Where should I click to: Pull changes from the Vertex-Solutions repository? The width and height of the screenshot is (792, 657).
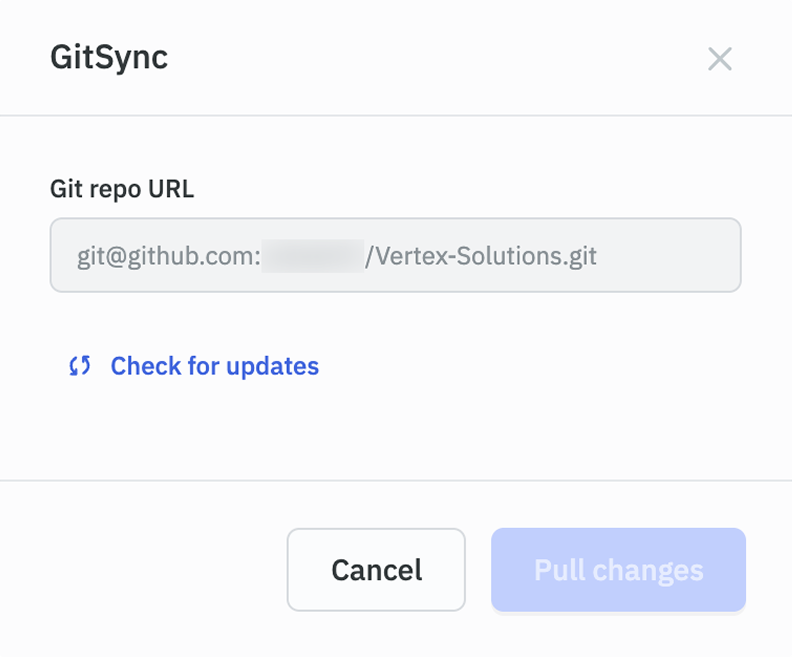(618, 570)
